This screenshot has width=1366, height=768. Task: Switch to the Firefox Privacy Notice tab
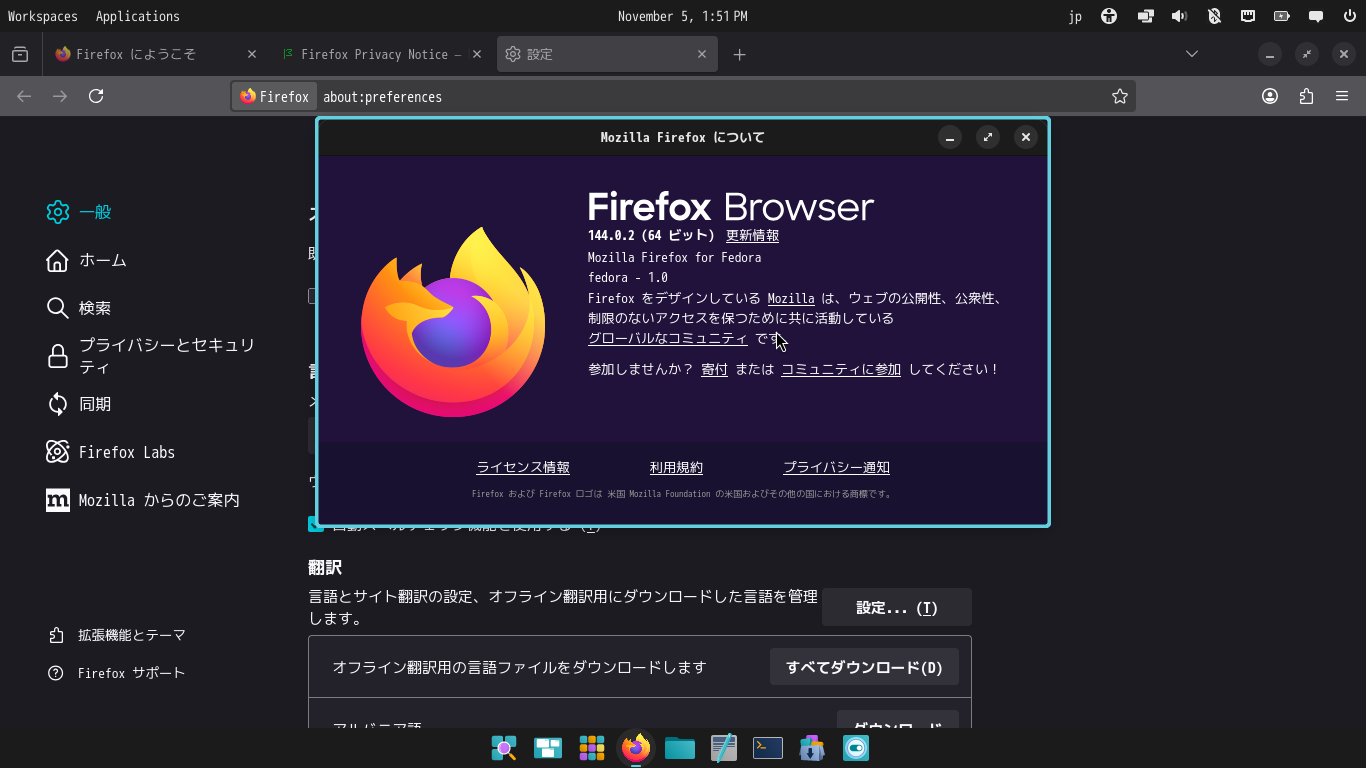point(382,54)
